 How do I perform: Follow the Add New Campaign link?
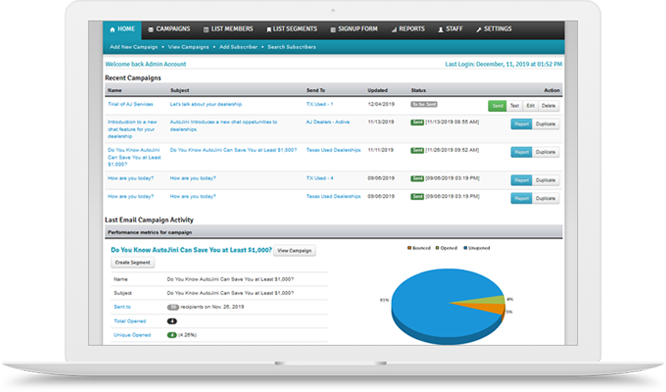click(134, 47)
